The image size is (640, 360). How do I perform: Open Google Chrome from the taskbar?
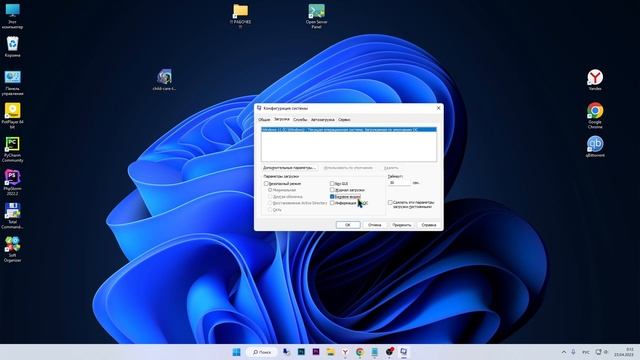click(x=360, y=352)
